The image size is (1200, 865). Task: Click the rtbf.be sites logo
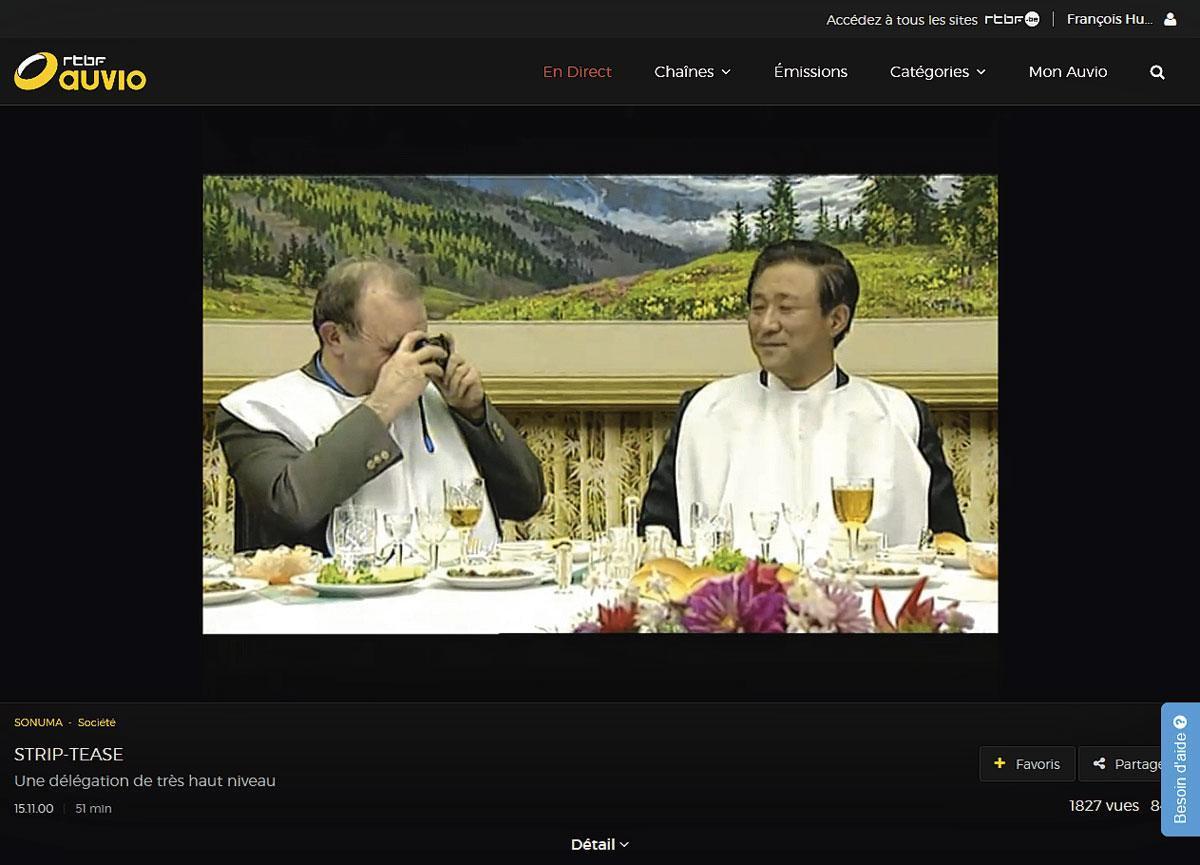1011,19
